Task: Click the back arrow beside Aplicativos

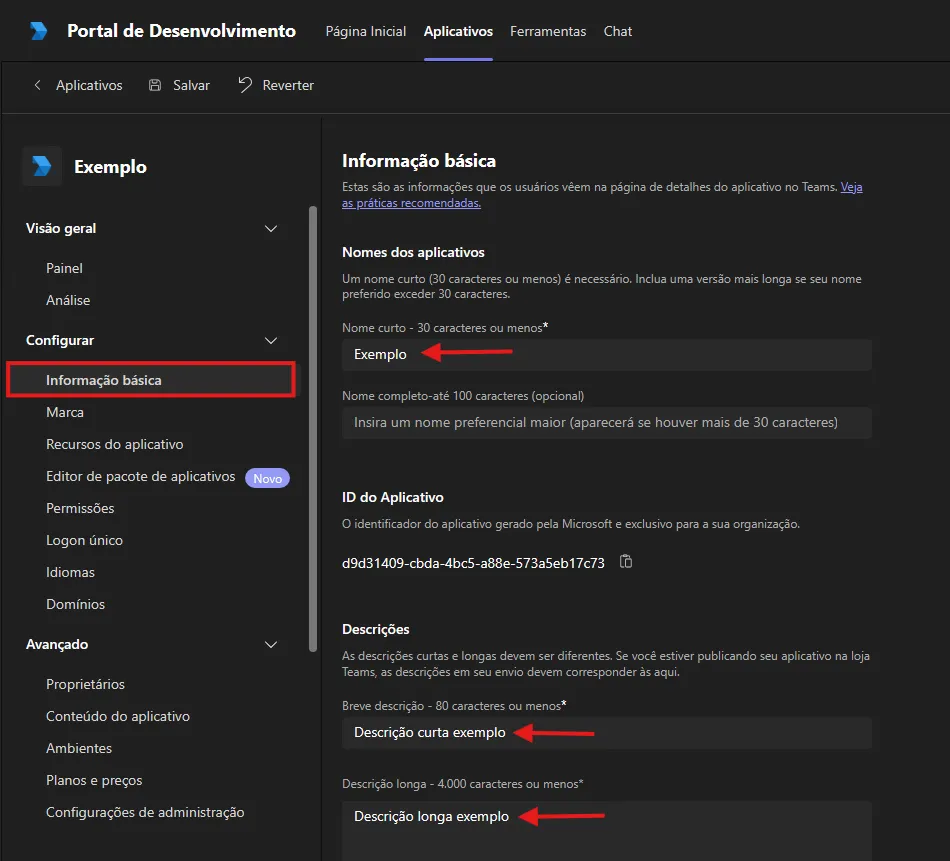Action: pos(38,85)
